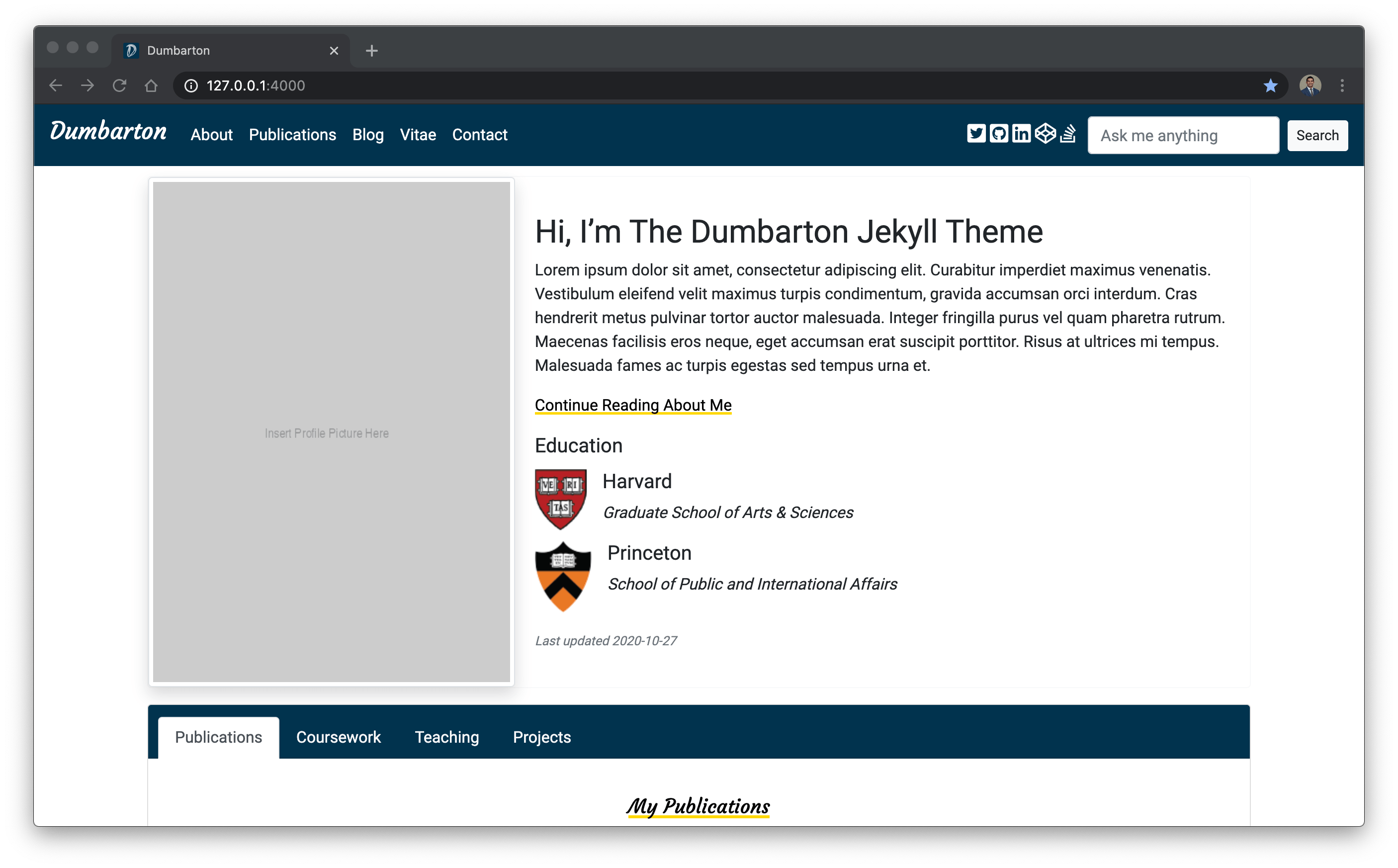Open the Blog navigation link
The image size is (1398, 868).
click(x=367, y=135)
